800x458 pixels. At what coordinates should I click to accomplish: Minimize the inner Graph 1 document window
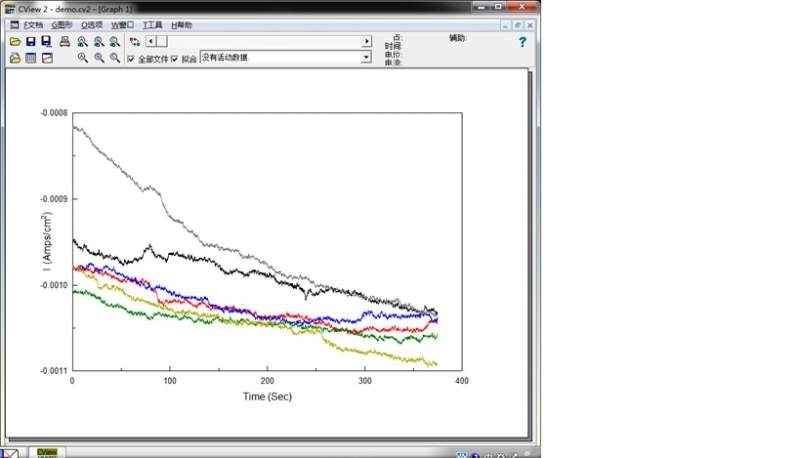coord(505,25)
